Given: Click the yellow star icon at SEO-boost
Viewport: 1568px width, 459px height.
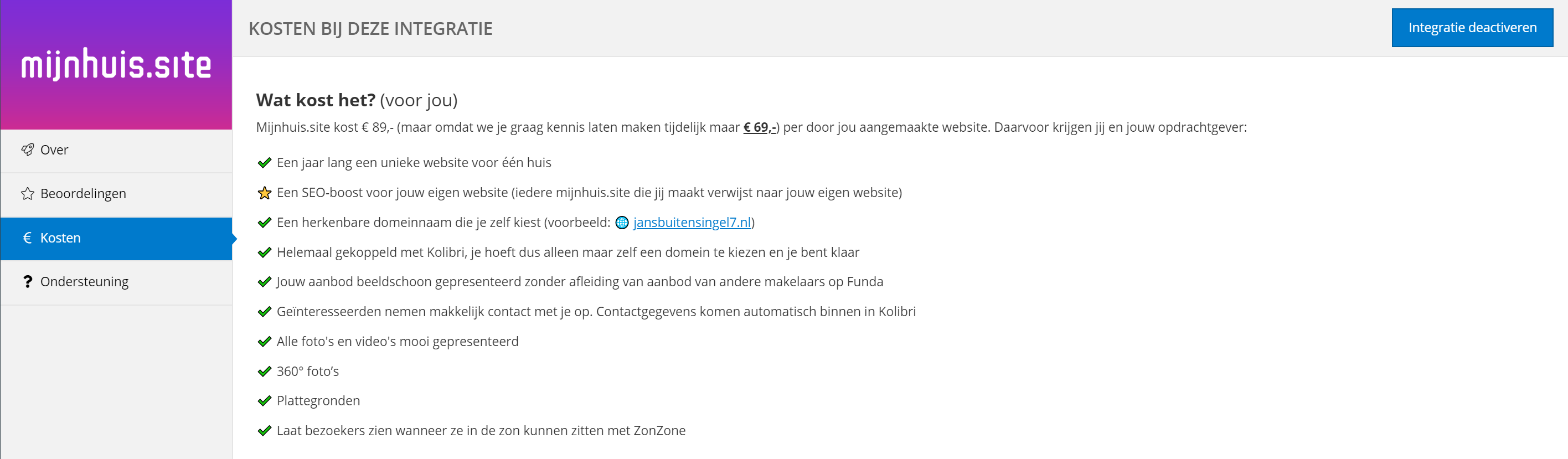Looking at the screenshot, I should [264, 193].
